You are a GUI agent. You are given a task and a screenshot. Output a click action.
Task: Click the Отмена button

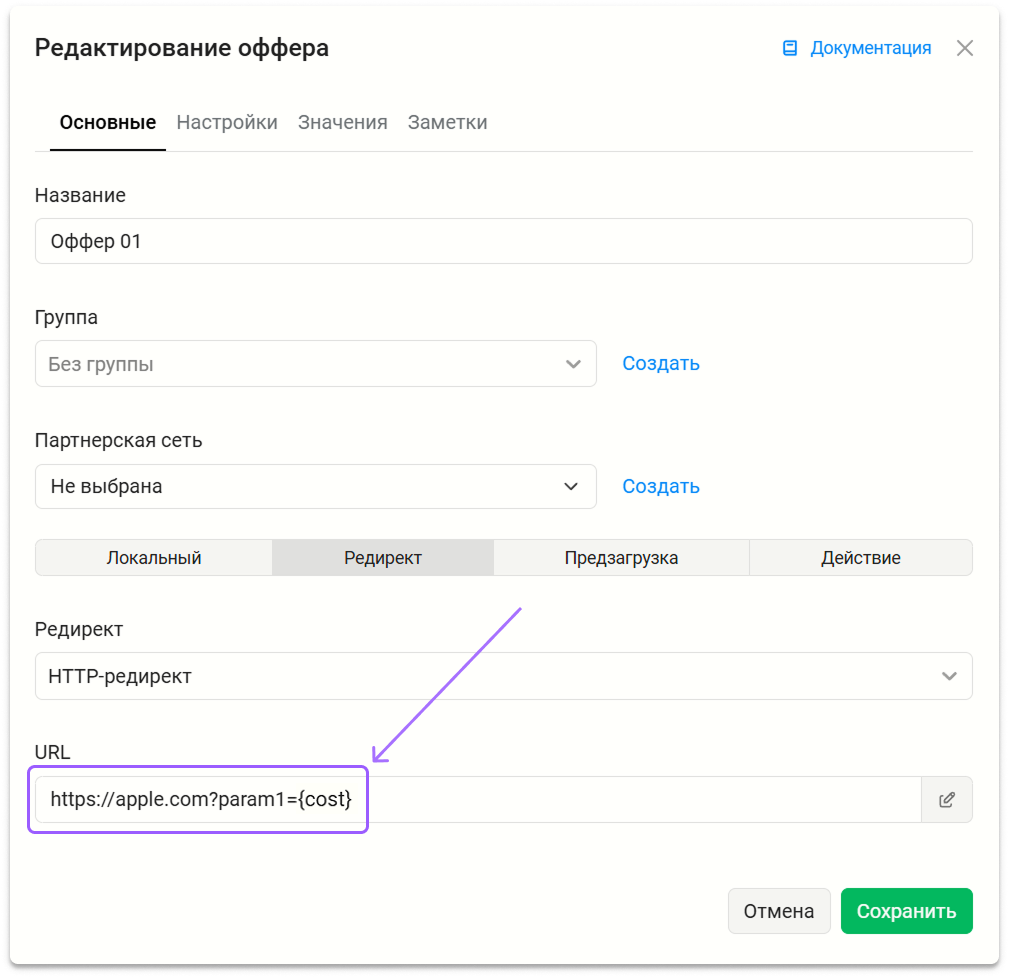[779, 911]
